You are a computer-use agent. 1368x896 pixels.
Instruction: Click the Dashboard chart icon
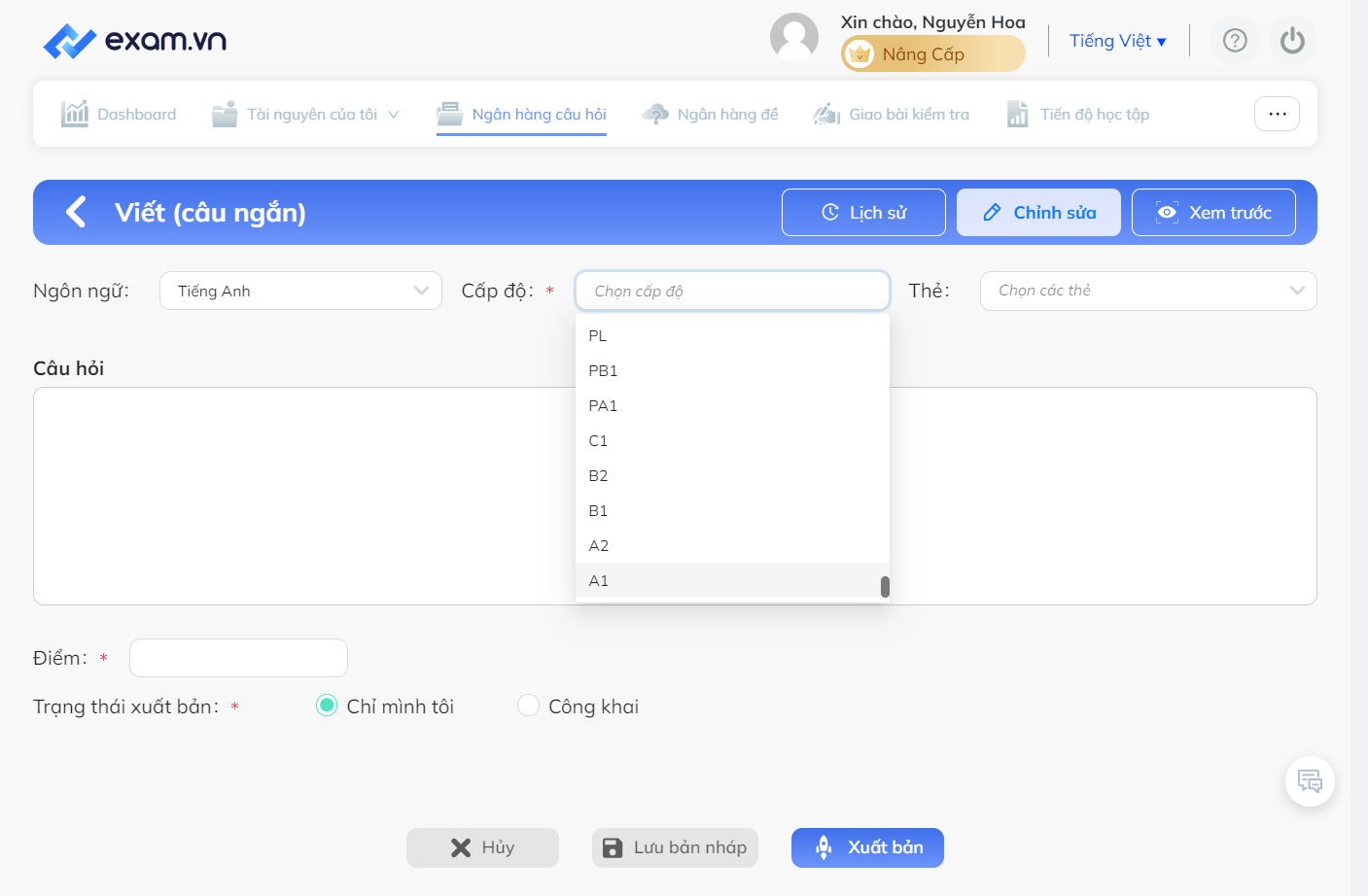75,114
